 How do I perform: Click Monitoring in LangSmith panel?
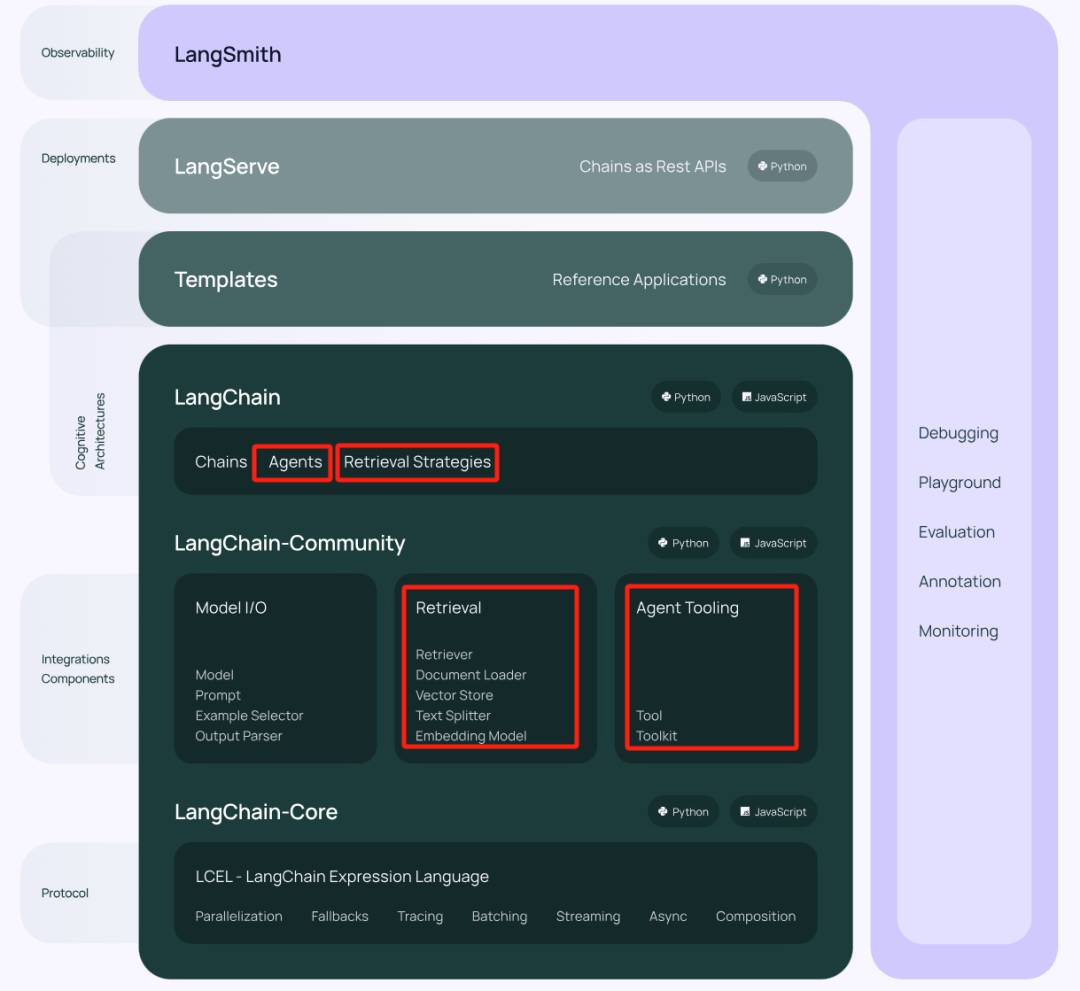(958, 631)
